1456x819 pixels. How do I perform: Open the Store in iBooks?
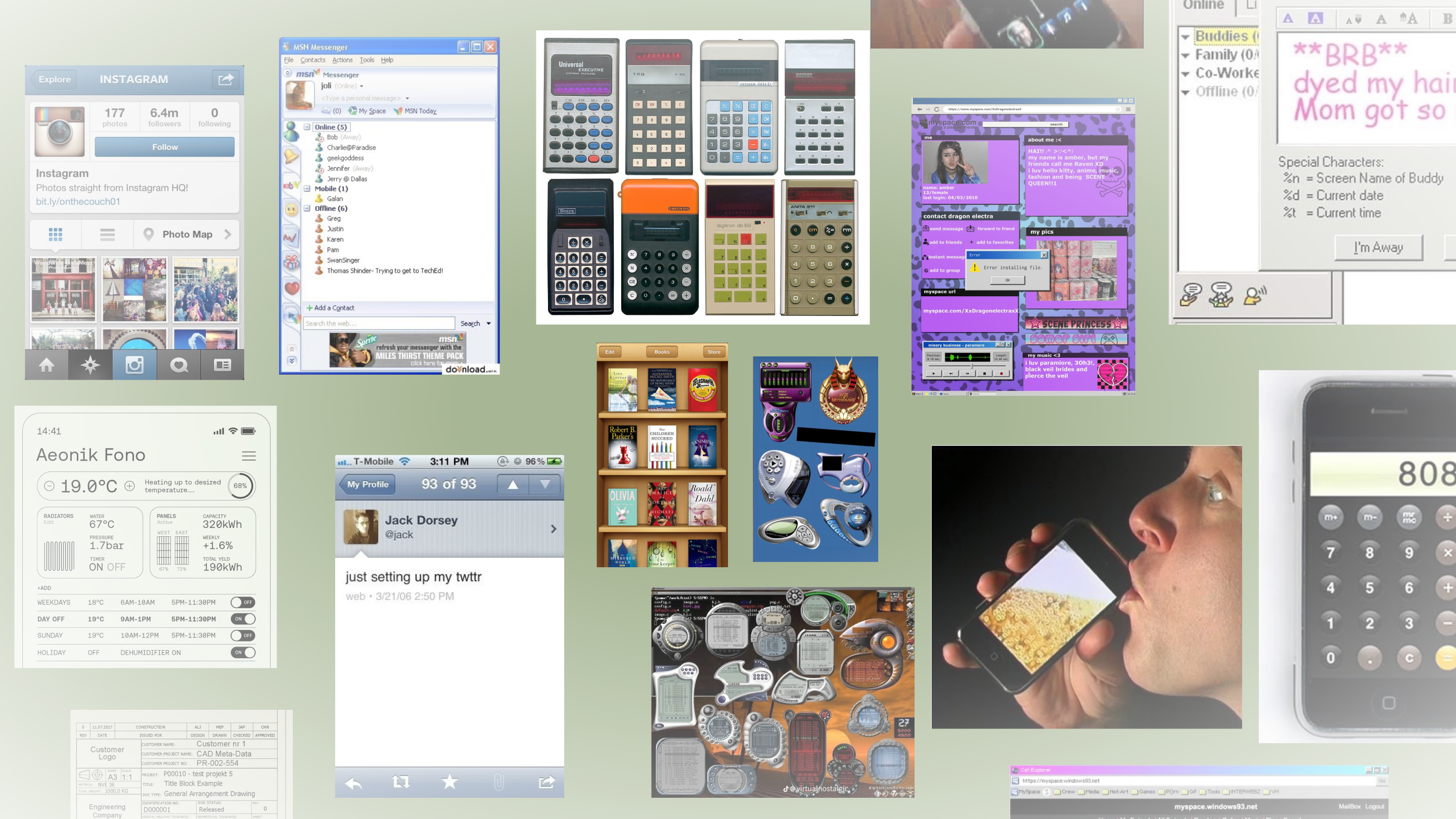[714, 351]
